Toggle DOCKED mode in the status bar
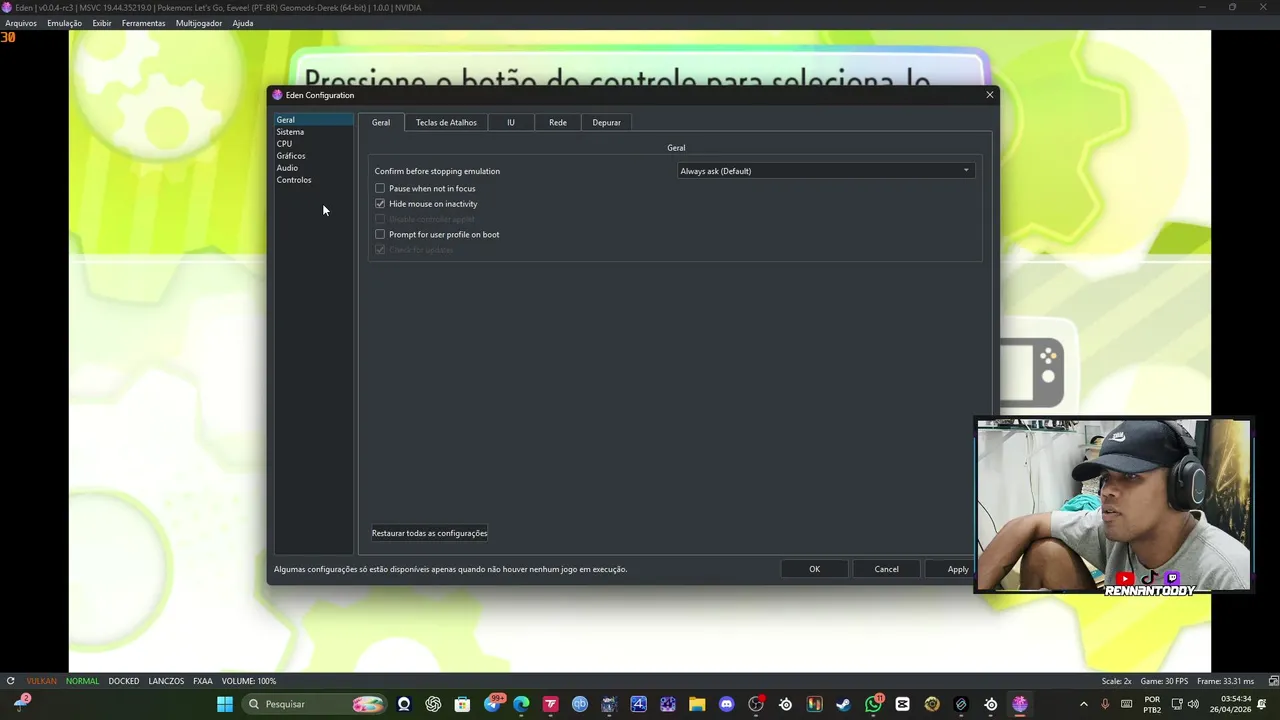 click(124, 681)
